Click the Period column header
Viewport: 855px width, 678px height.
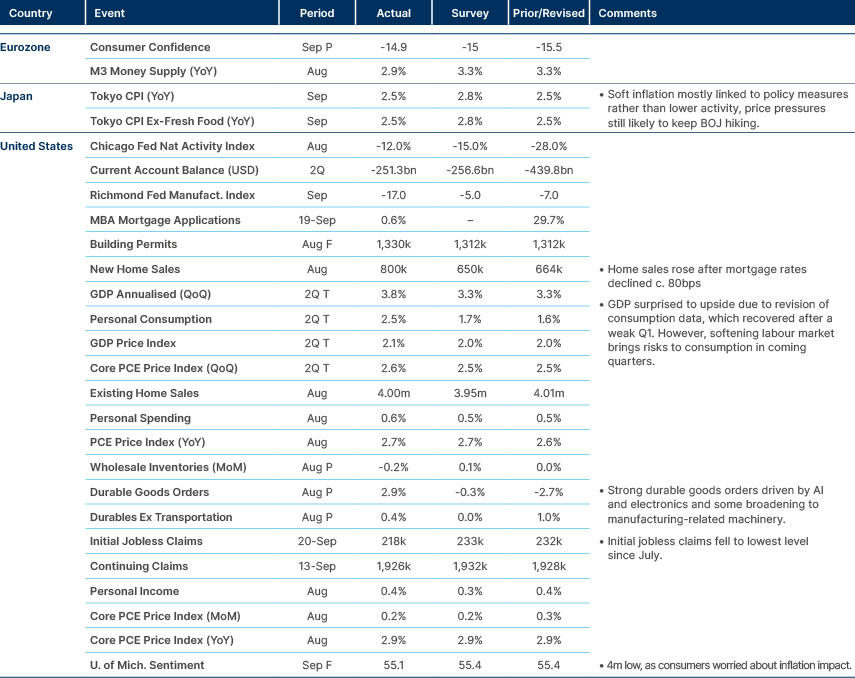[317, 13]
